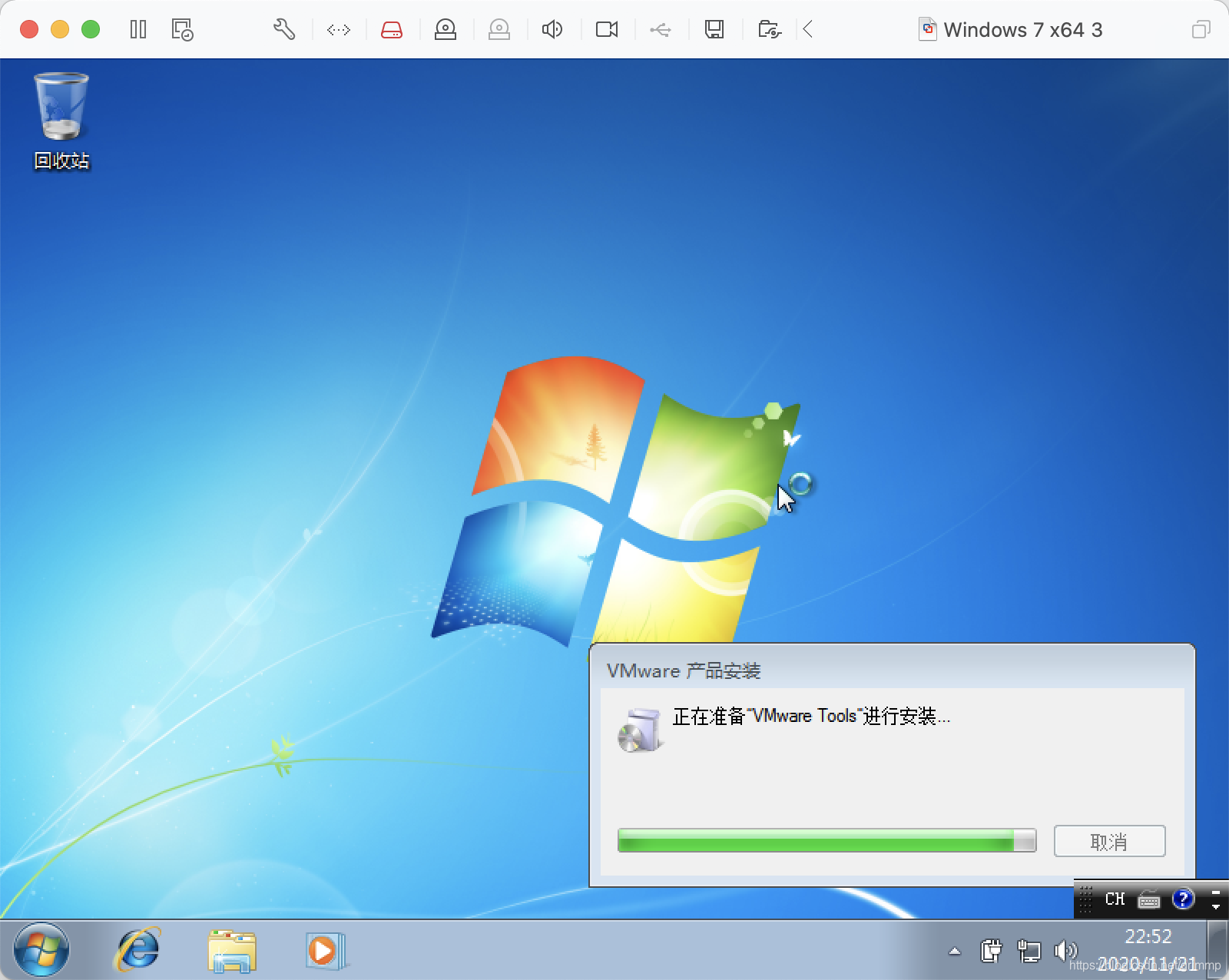Click the language bar grip handle
Viewport: 1229px width, 980px height.
[x=1085, y=899]
